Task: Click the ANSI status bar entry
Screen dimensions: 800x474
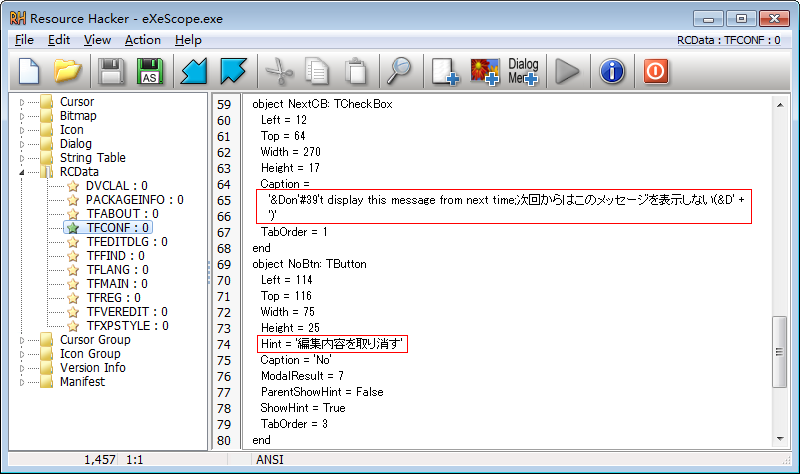Action: tap(269, 460)
